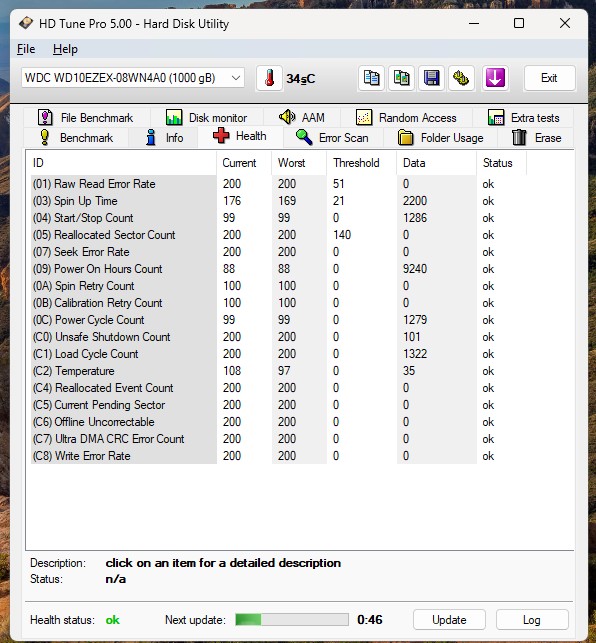The image size is (596, 643).
Task: Click the Exit button
Action: coord(549,78)
